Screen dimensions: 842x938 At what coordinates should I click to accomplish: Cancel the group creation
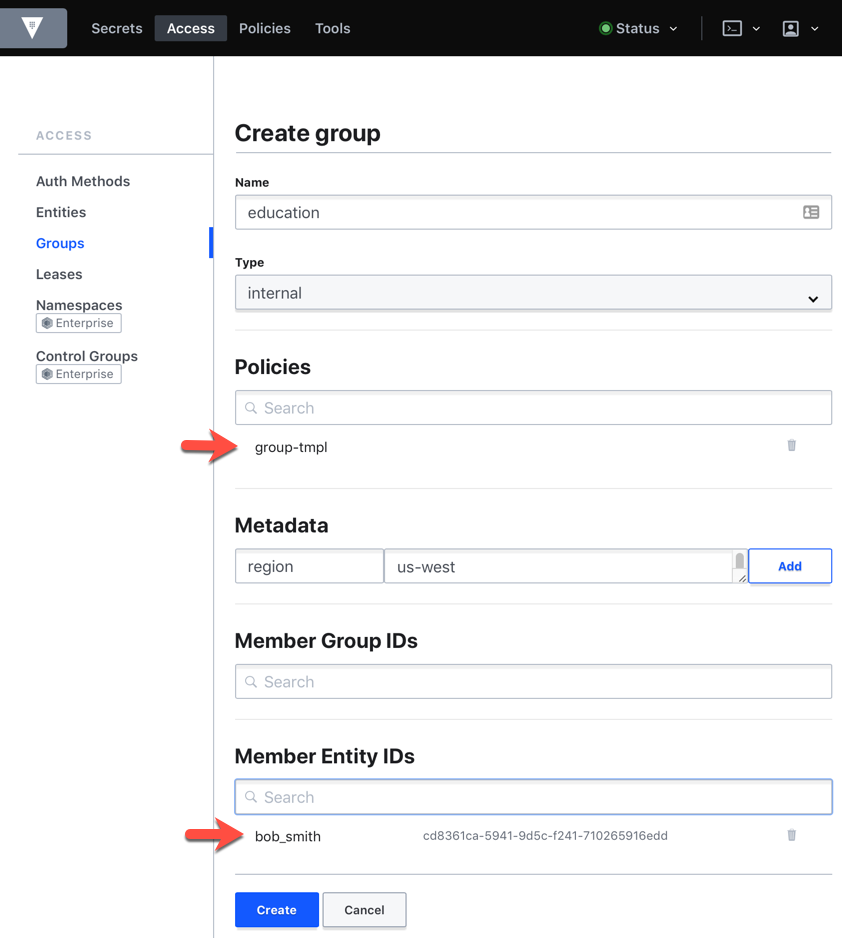(x=364, y=909)
